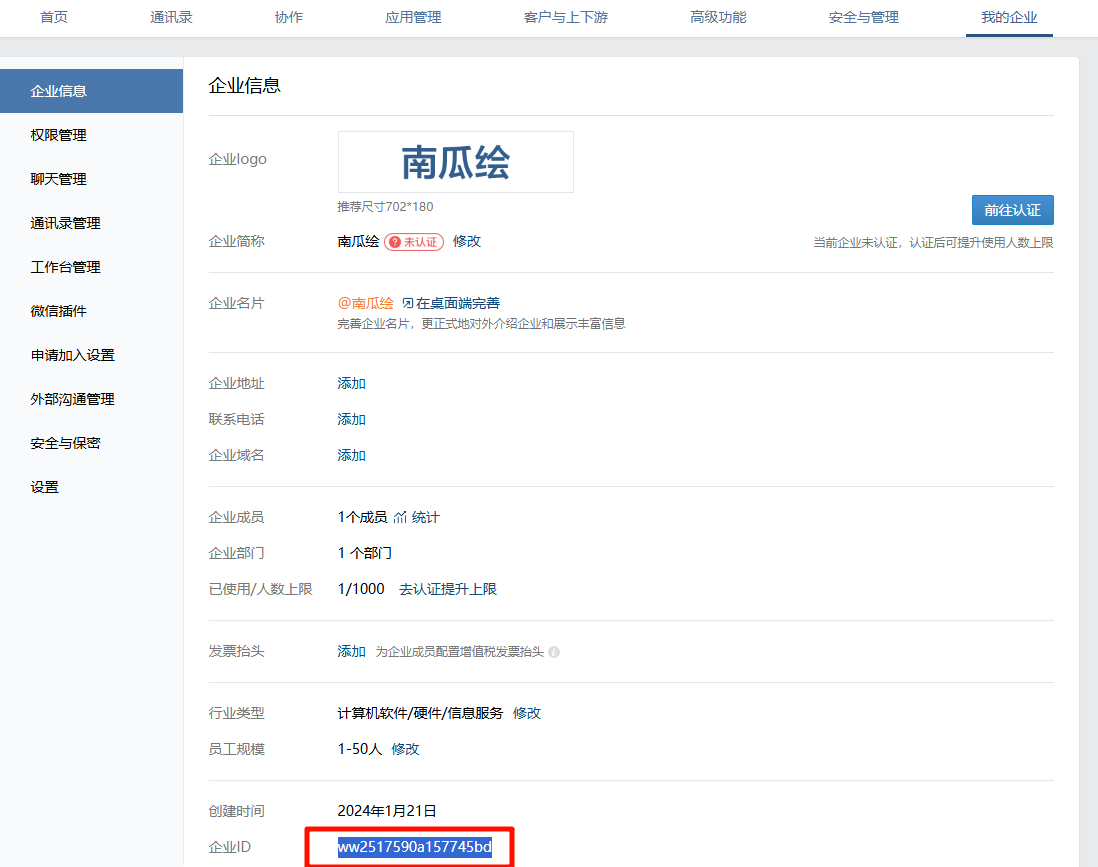Click 去认证提升上限 link
This screenshot has width=1098, height=867.
448,589
